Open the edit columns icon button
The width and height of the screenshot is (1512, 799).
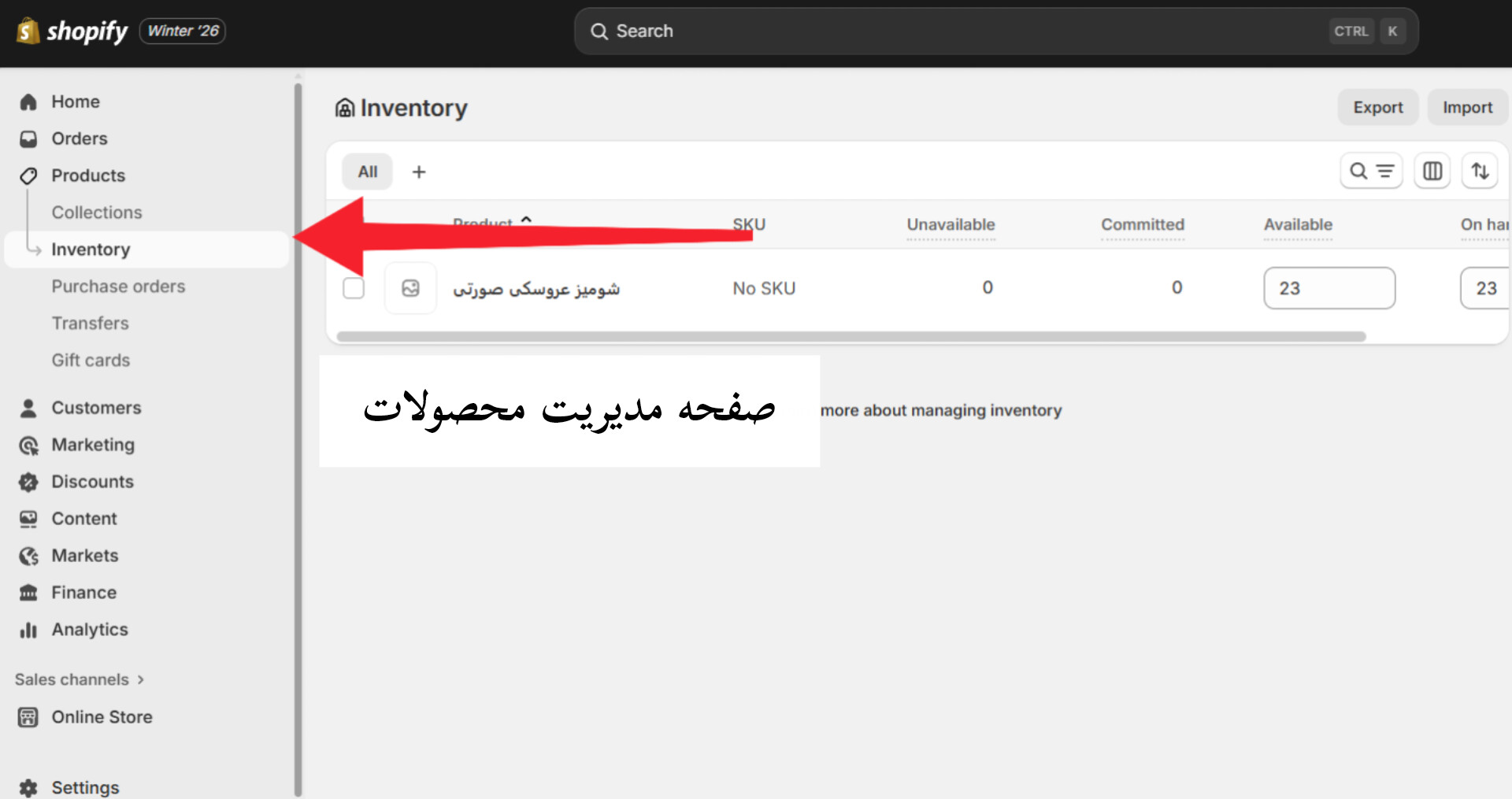tap(1432, 171)
